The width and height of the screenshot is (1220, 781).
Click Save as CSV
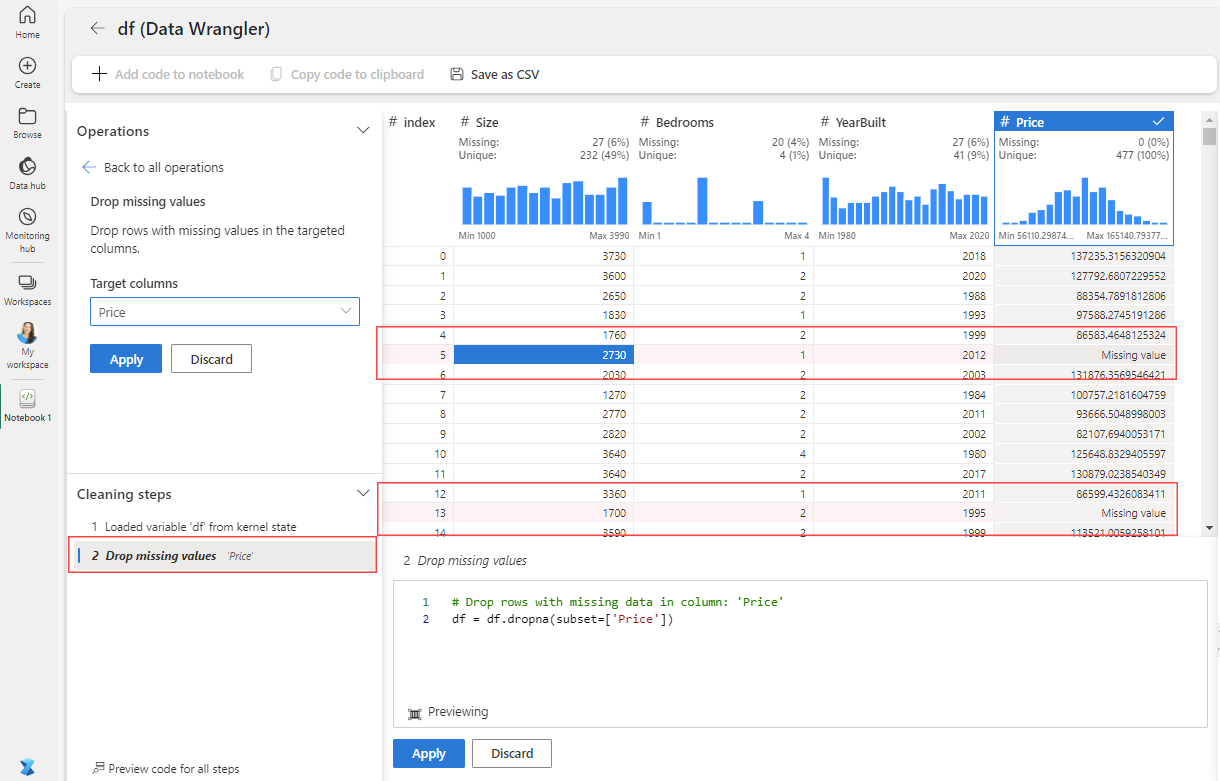point(495,74)
